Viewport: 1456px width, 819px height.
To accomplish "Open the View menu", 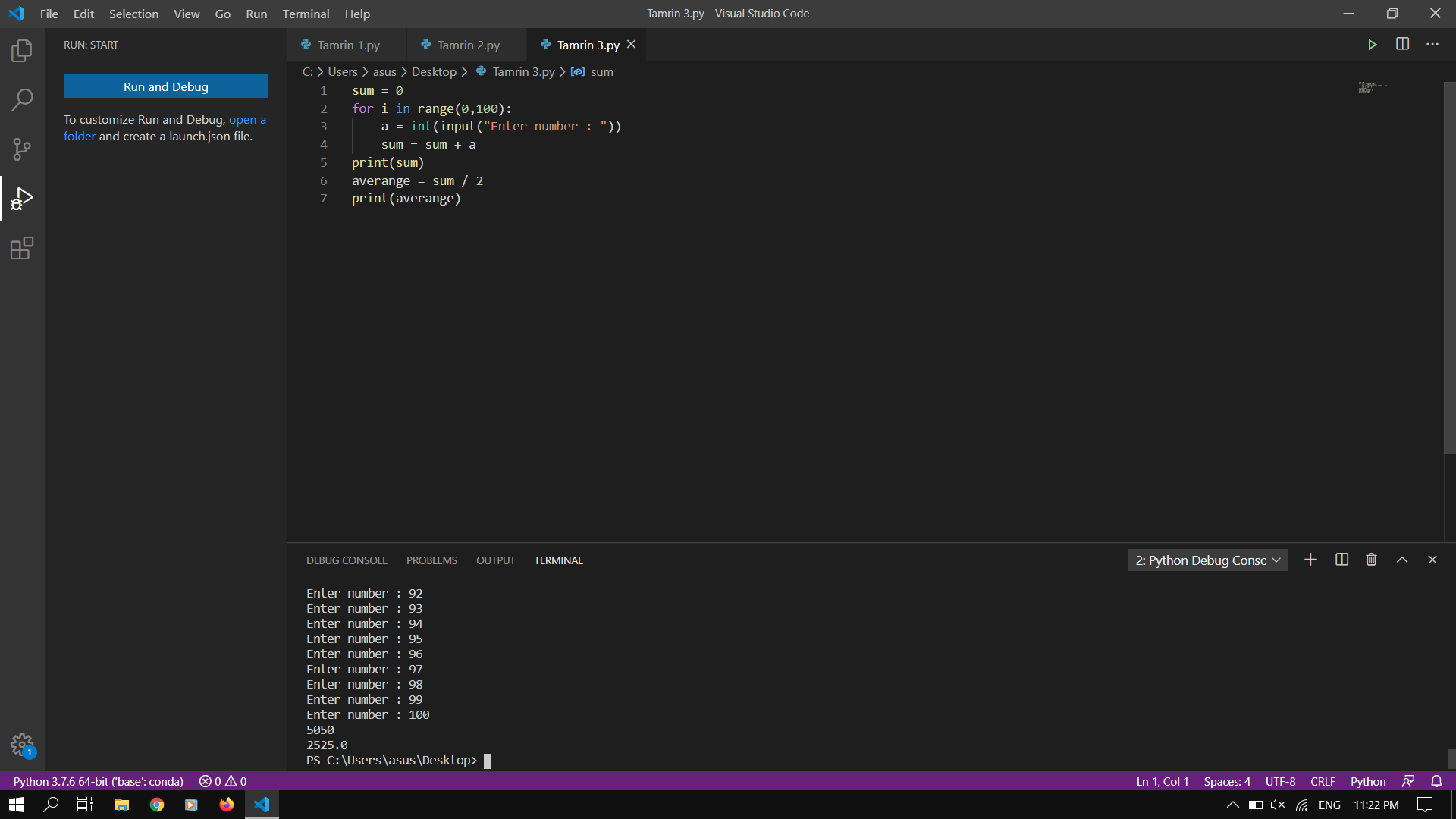I will (187, 14).
